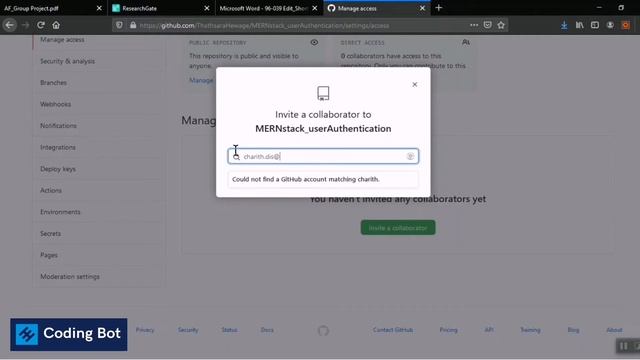Viewport: 640px width, 360px height.
Task: Open Branches settings
Action: click(53, 83)
